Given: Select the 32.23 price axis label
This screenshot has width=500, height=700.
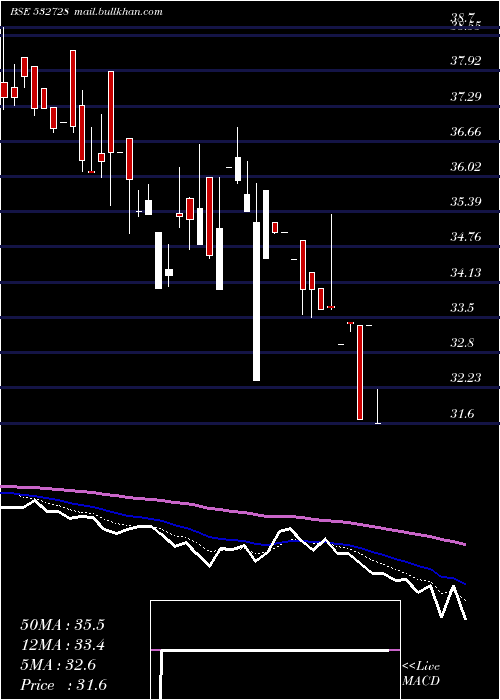Looking at the screenshot, I should coord(466,378).
